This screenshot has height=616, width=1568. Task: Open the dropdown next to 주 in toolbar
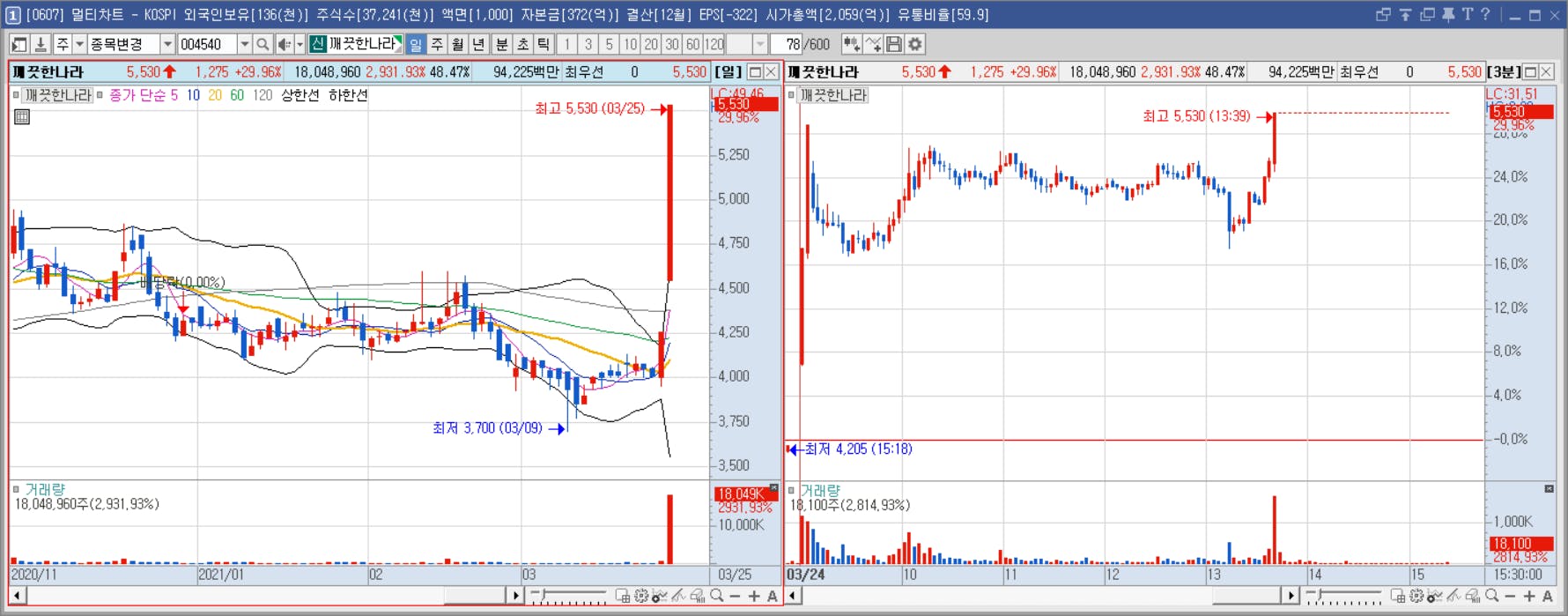click(x=79, y=44)
